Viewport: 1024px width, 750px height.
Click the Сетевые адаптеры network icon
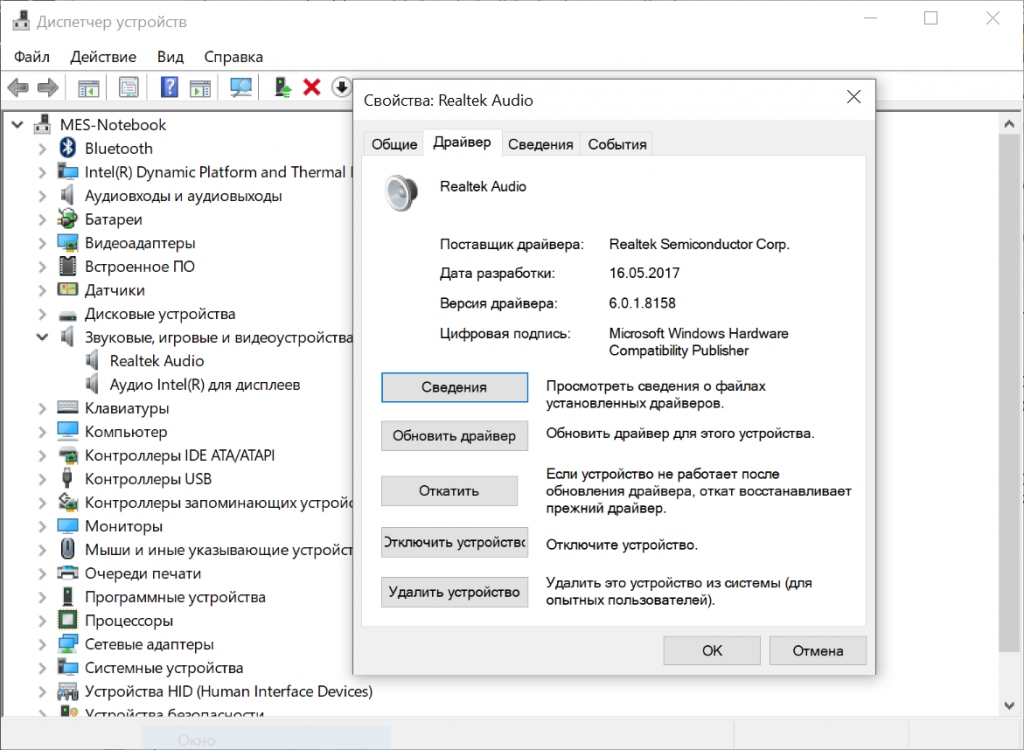coord(67,644)
